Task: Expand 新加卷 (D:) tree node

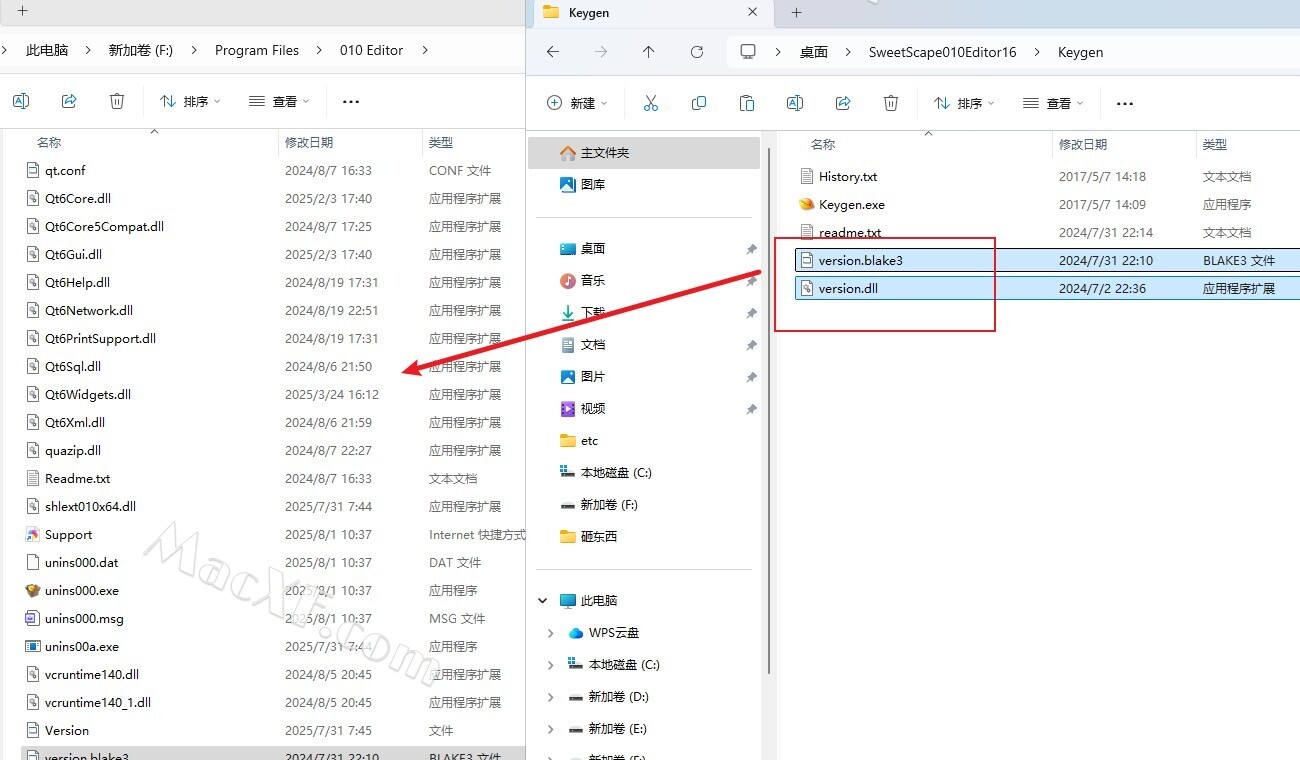Action: coord(551,697)
